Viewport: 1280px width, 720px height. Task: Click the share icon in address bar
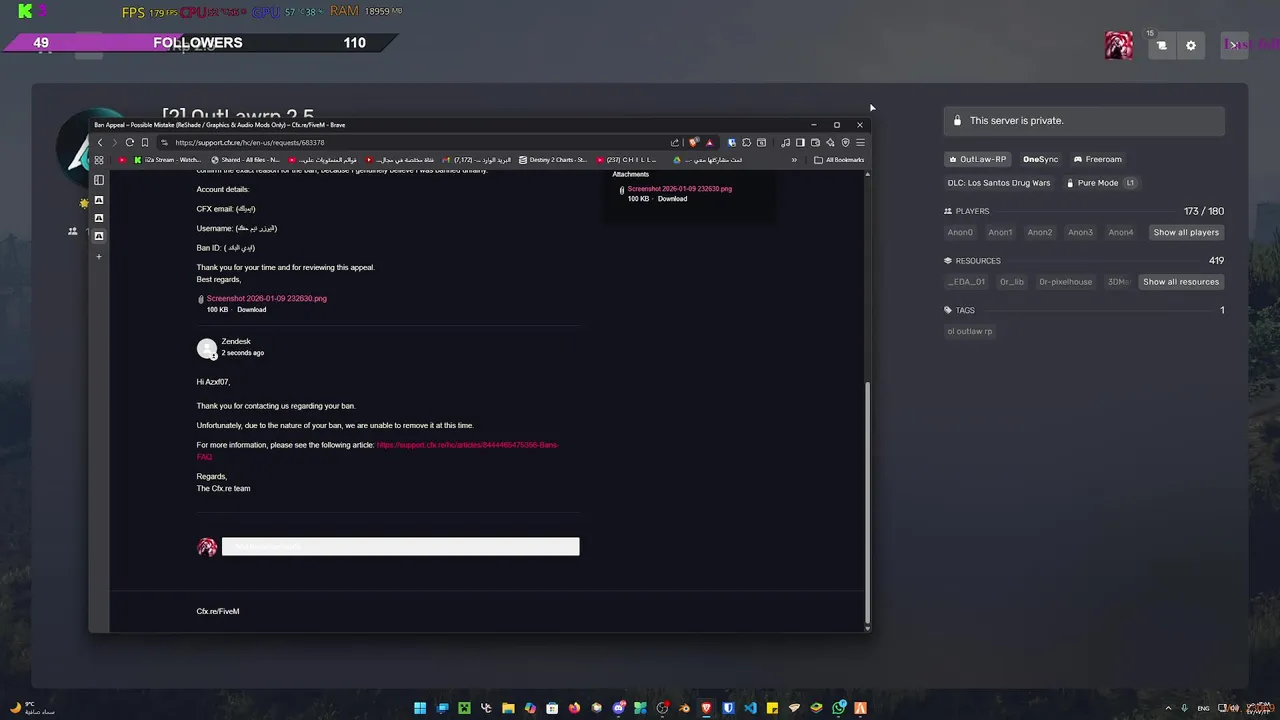(x=675, y=142)
